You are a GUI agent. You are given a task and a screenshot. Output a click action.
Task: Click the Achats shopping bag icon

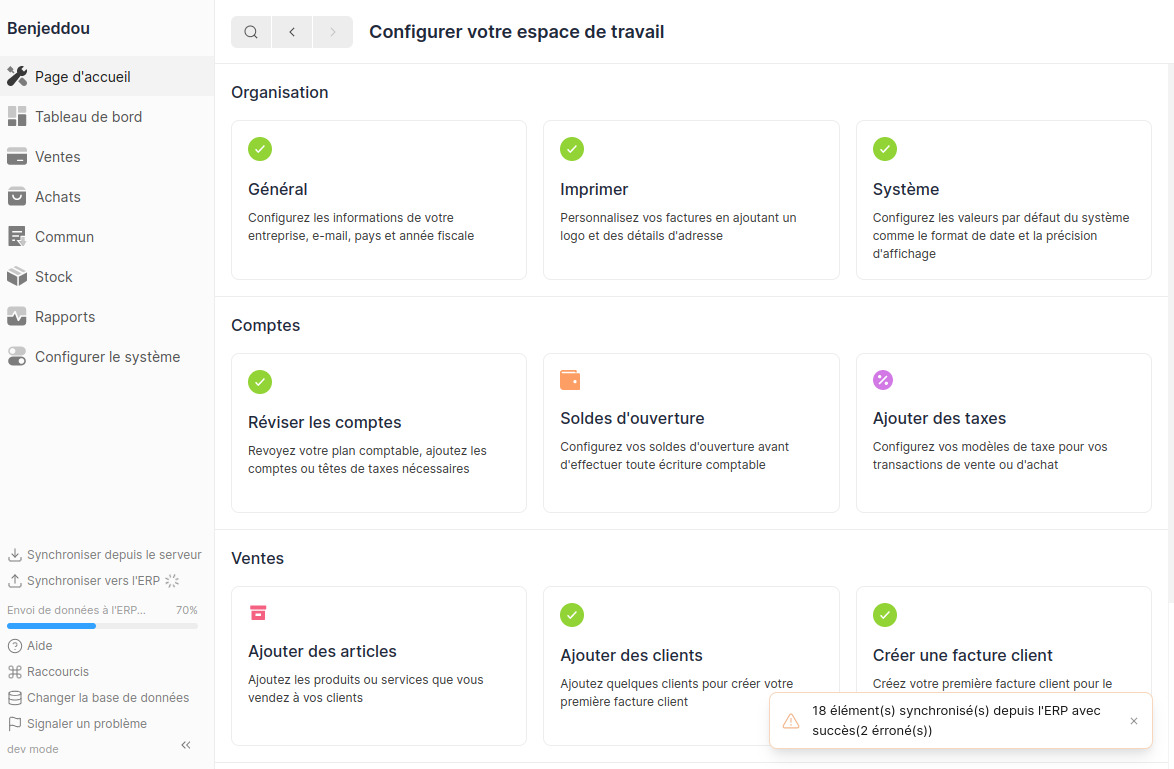(x=17, y=197)
